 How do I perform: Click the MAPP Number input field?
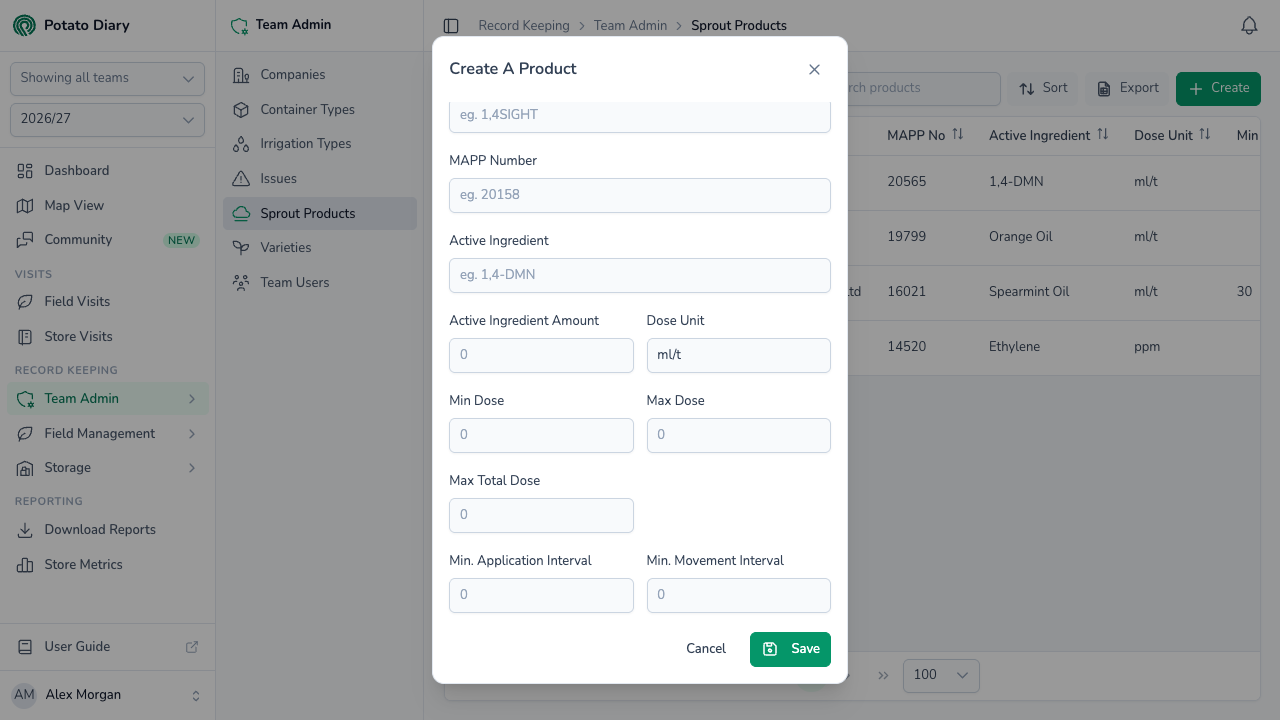tap(640, 195)
